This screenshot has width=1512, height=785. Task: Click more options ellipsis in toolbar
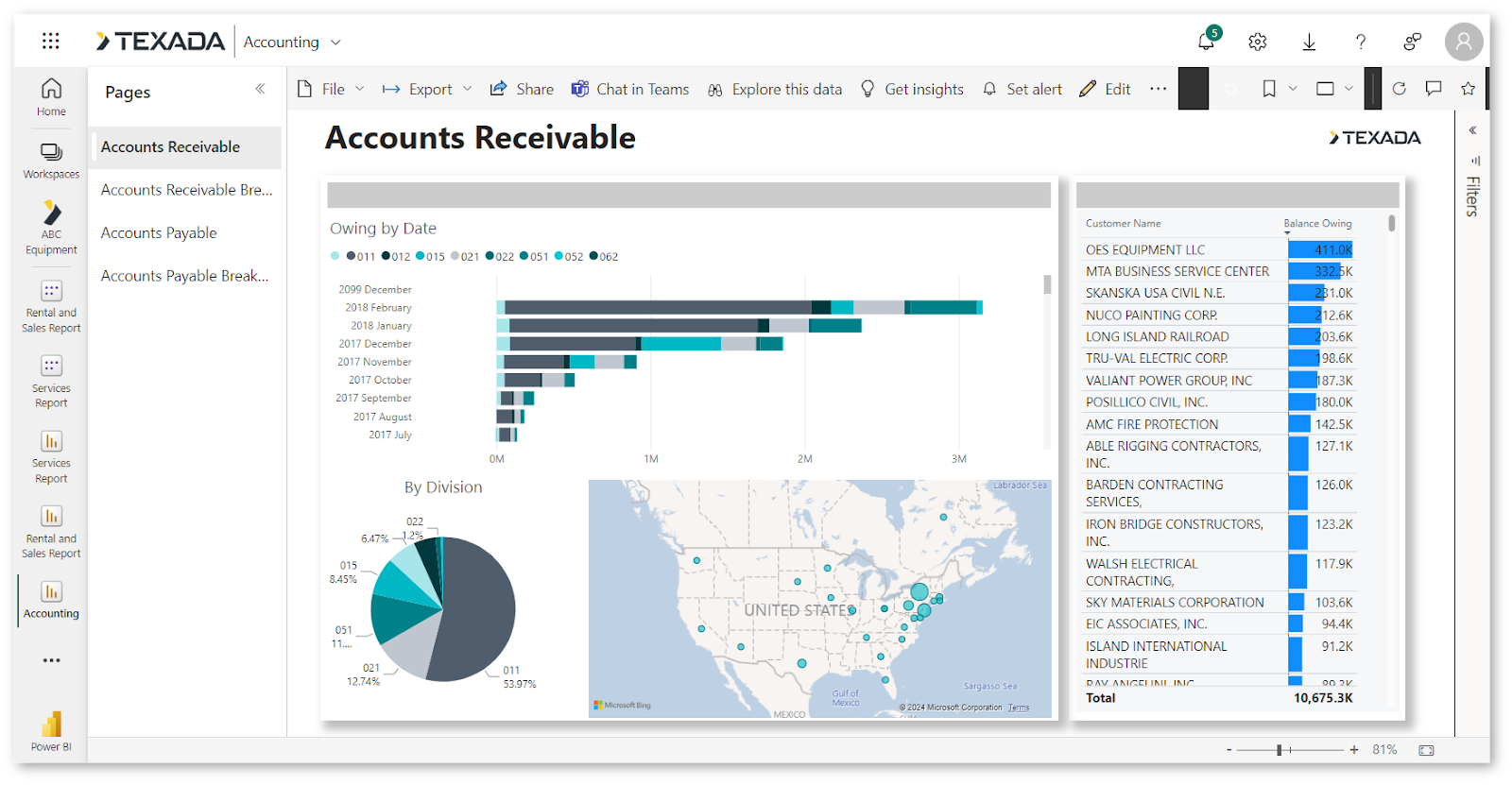[1158, 89]
